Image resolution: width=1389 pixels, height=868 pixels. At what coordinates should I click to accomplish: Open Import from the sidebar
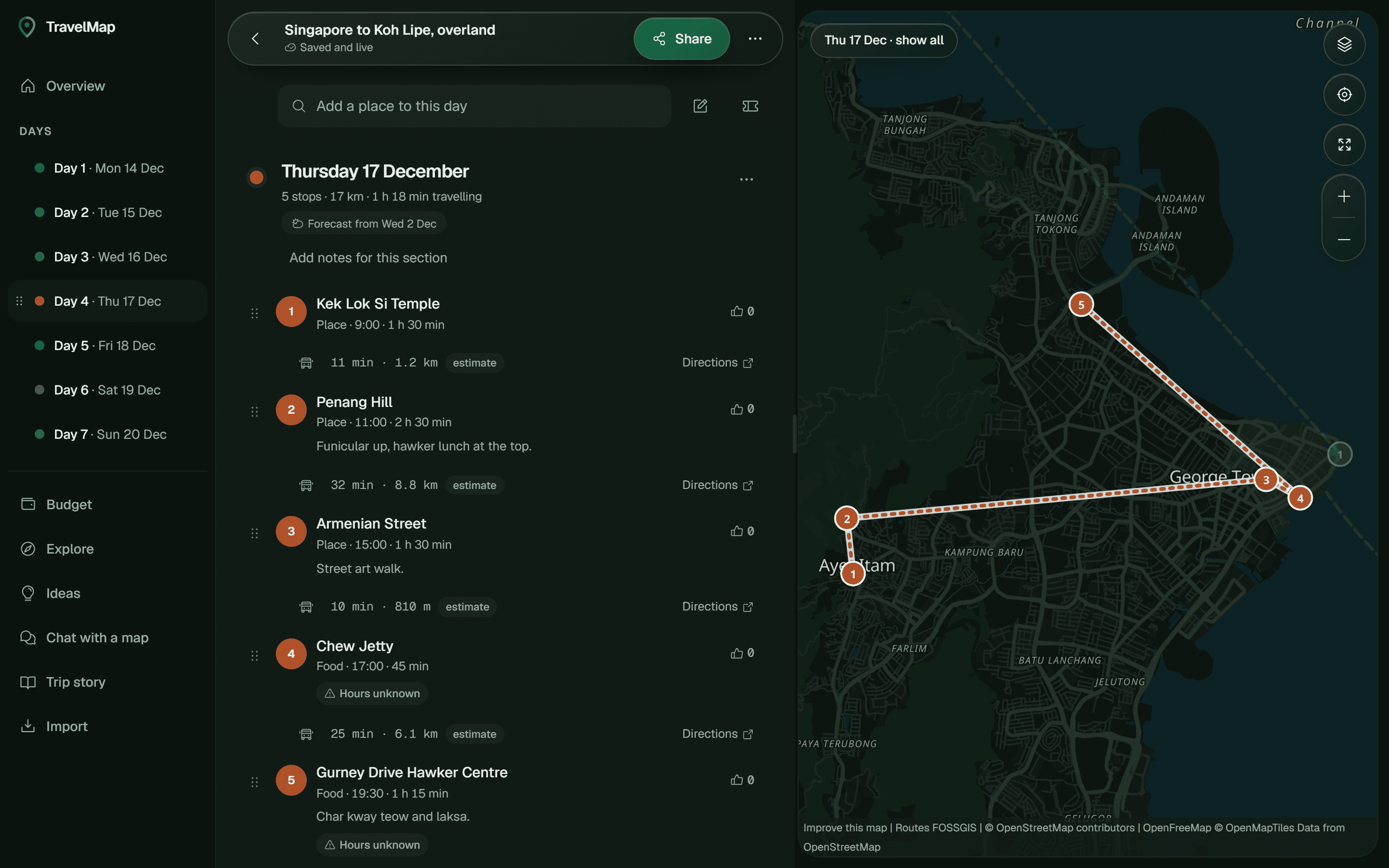point(108,726)
